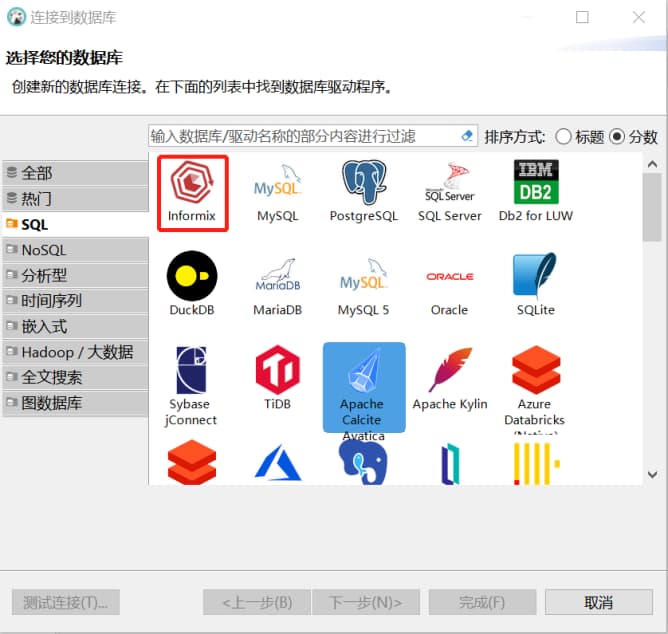Viewport: 668px width, 634px height.
Task: Open the 全部 category
Action: (x=75, y=173)
